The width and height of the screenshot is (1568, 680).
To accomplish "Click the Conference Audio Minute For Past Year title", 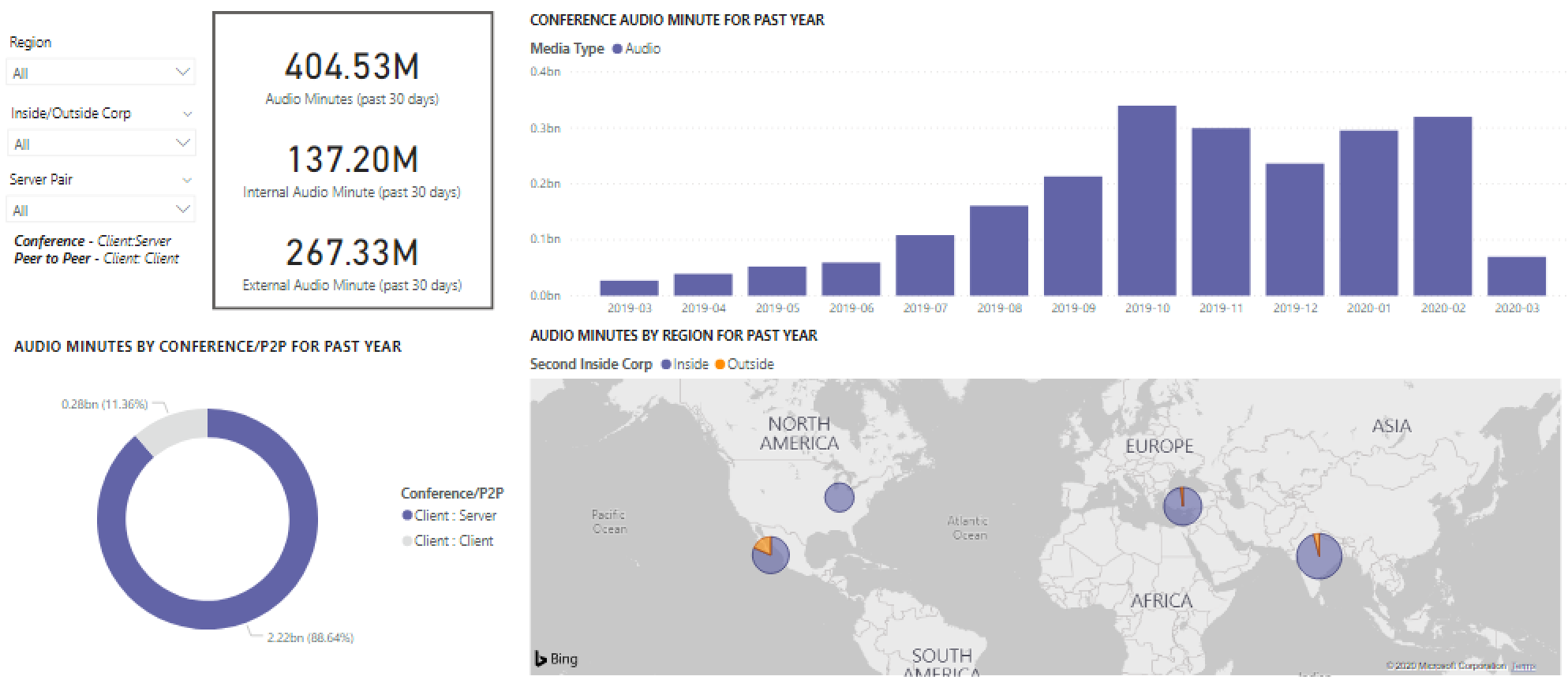I will click(677, 20).
